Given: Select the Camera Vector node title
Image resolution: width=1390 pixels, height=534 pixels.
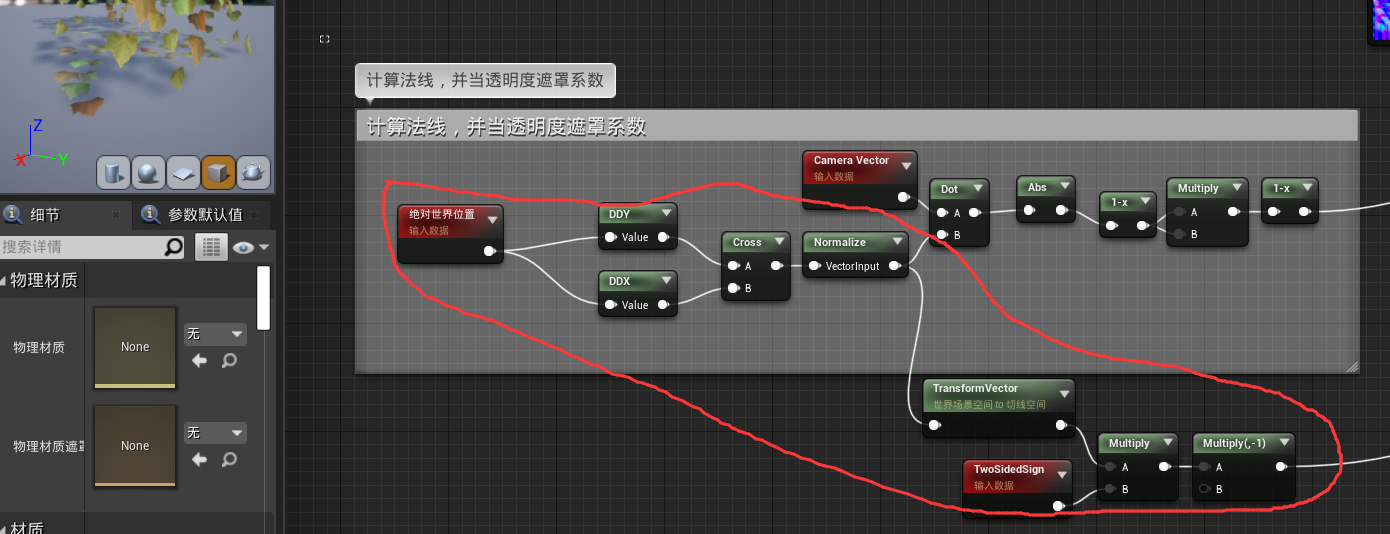Looking at the screenshot, I should click(851, 160).
